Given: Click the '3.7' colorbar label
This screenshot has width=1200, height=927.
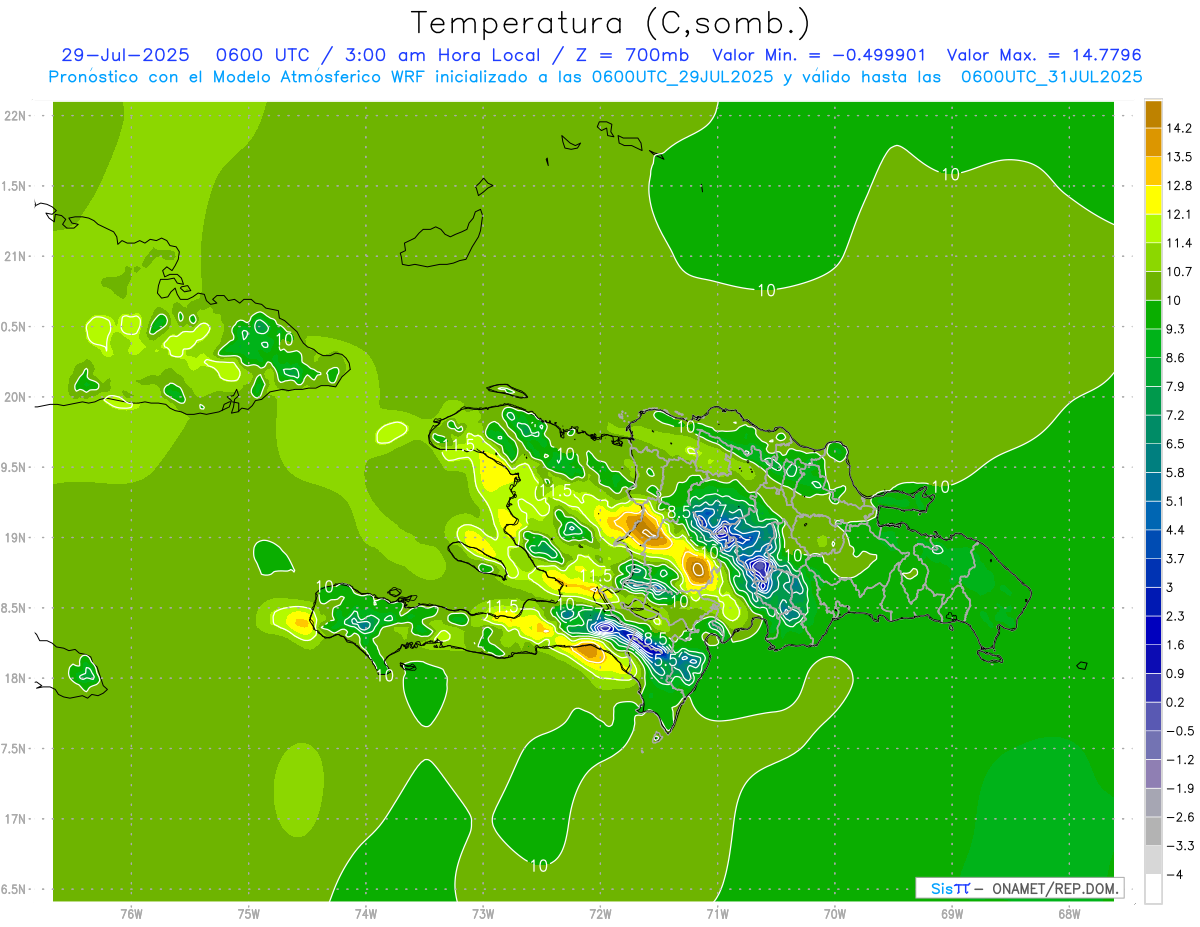Looking at the screenshot, I should (1175, 559).
